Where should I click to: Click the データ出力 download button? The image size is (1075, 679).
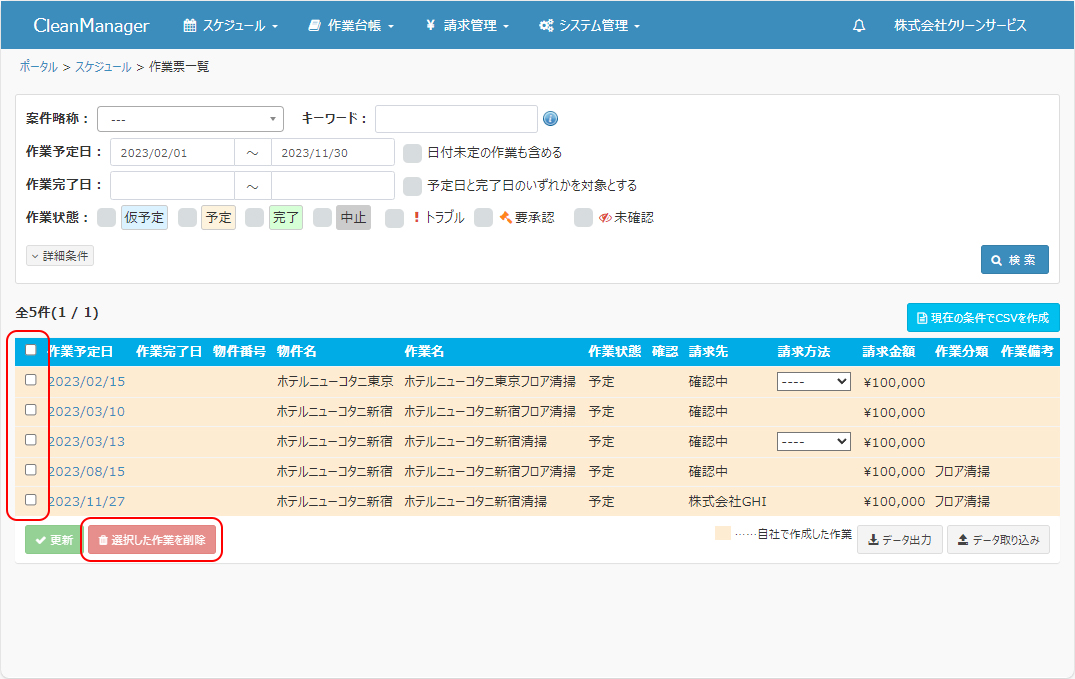(899, 540)
